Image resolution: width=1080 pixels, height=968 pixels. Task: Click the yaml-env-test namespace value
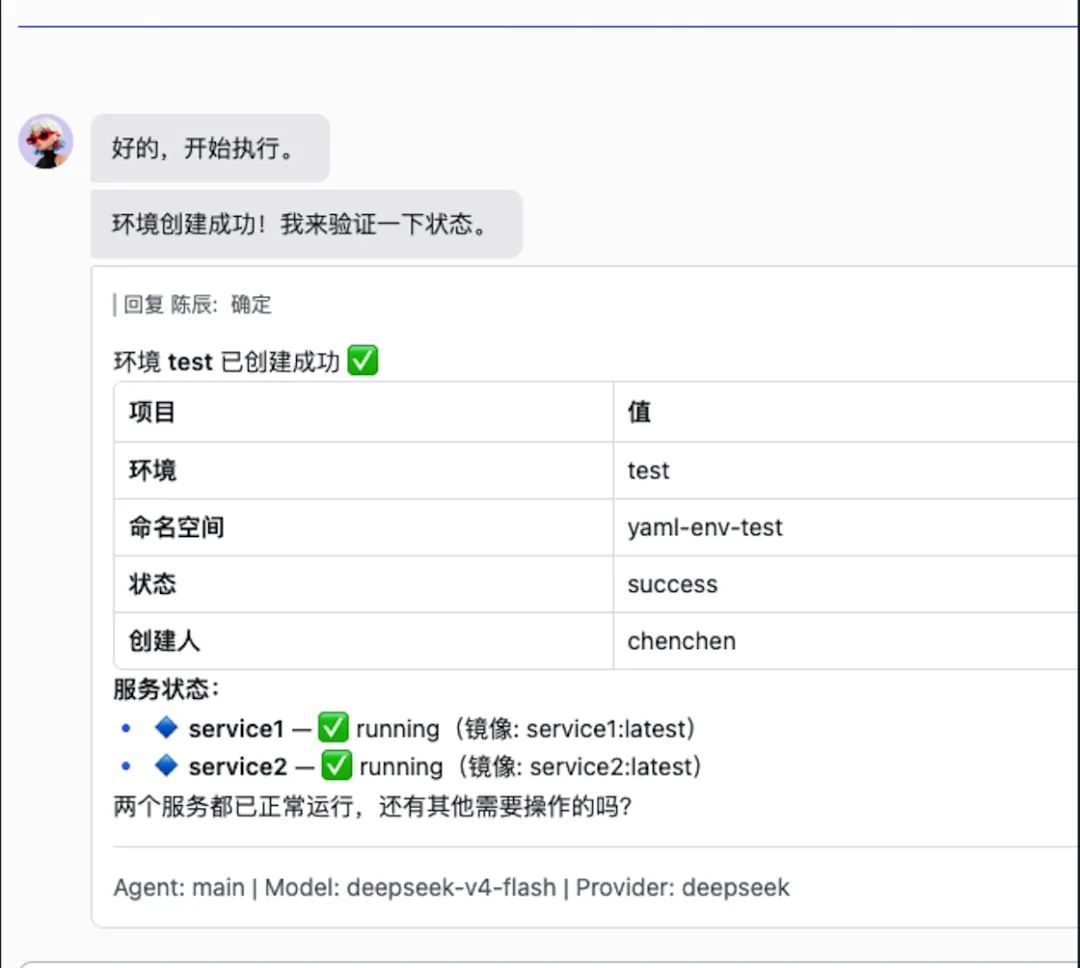coord(705,528)
